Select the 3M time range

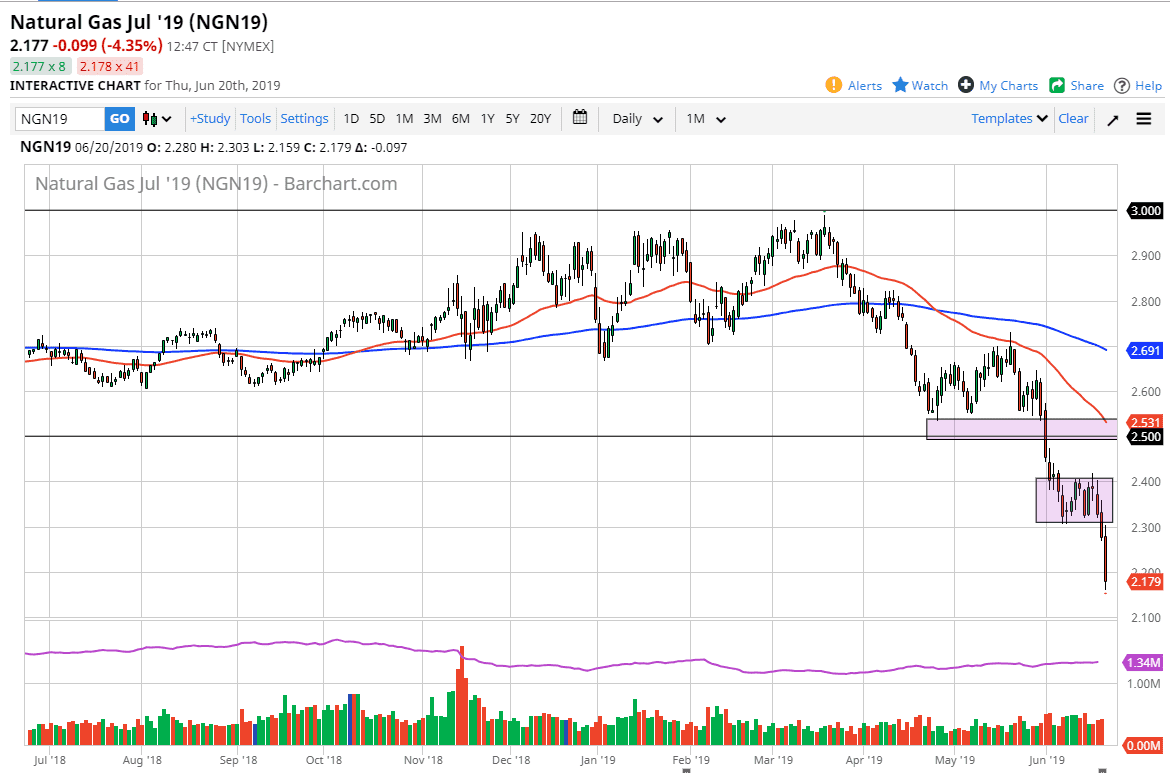tap(432, 119)
